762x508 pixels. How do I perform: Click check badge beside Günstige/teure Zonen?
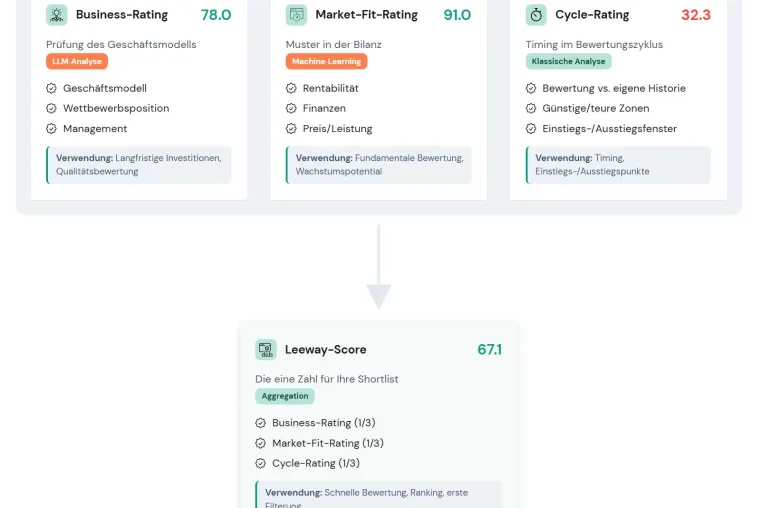531,108
